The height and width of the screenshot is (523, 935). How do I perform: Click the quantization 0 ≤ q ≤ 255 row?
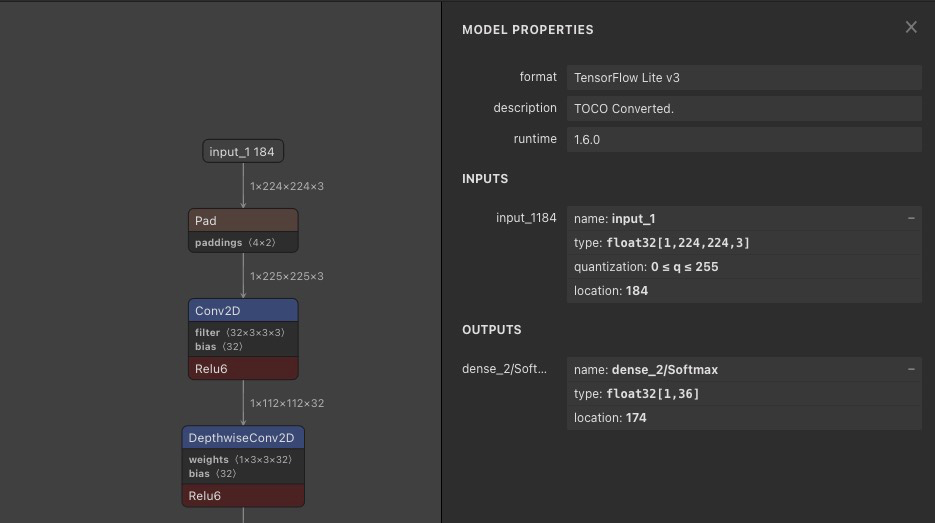[x=743, y=267]
